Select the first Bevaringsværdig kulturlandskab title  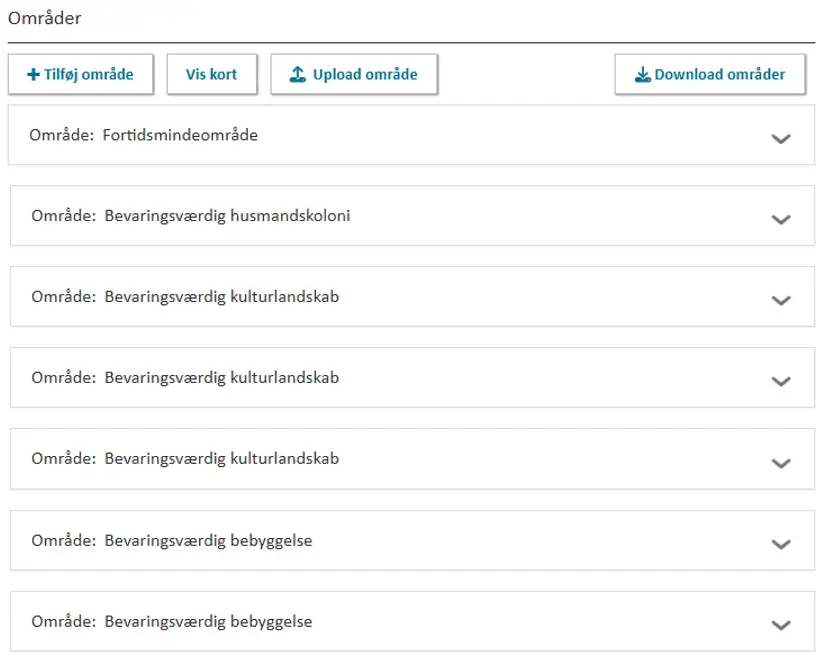(x=221, y=296)
